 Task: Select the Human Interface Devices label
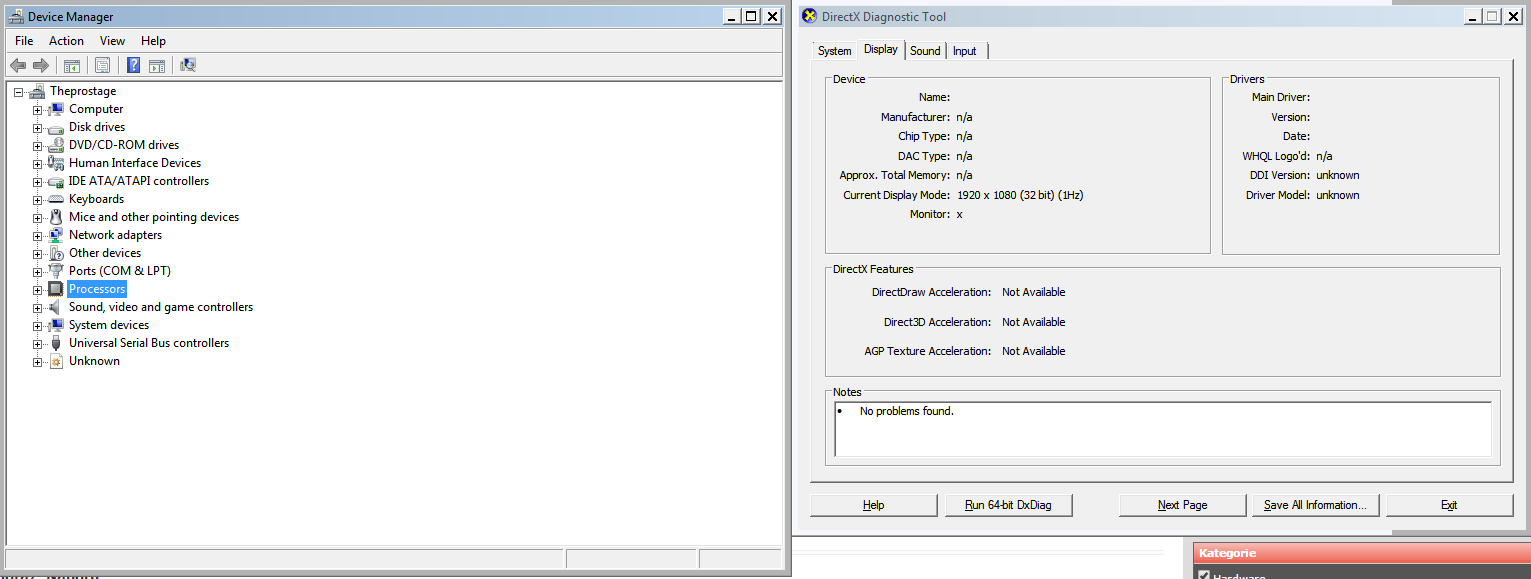tap(135, 163)
